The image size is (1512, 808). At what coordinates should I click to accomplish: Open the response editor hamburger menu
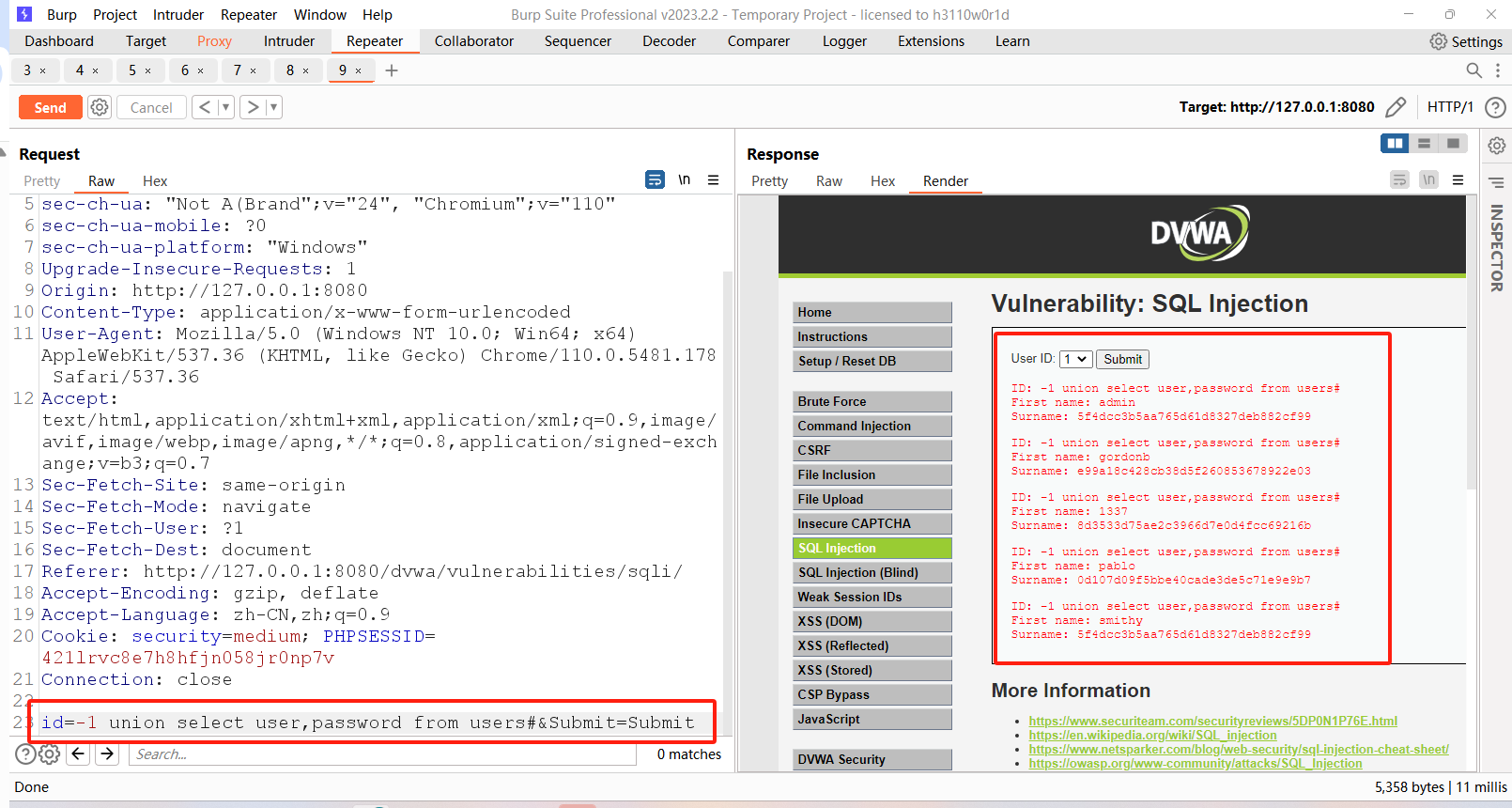point(1458,179)
